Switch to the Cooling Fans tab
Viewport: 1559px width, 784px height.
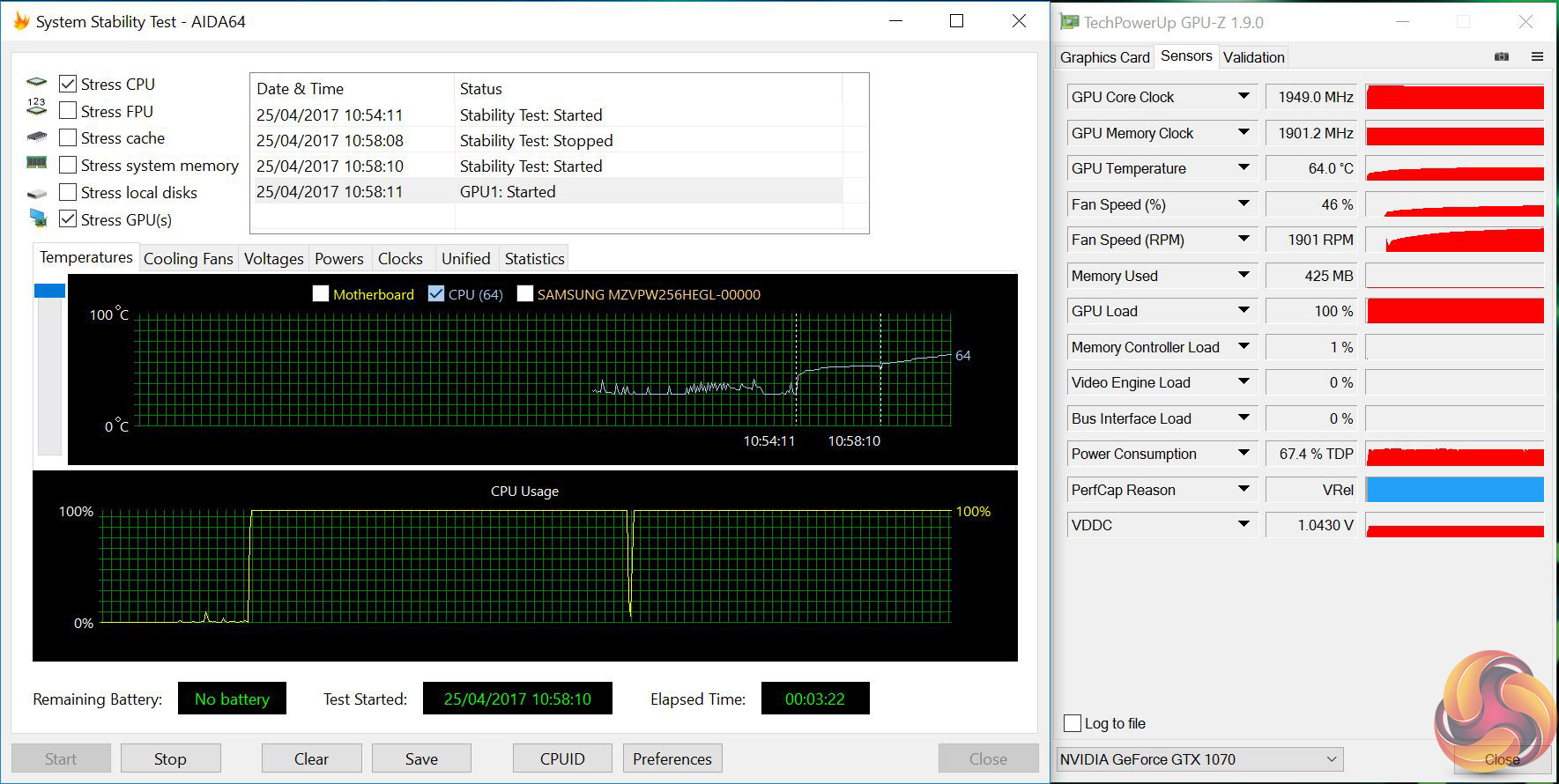click(188, 259)
